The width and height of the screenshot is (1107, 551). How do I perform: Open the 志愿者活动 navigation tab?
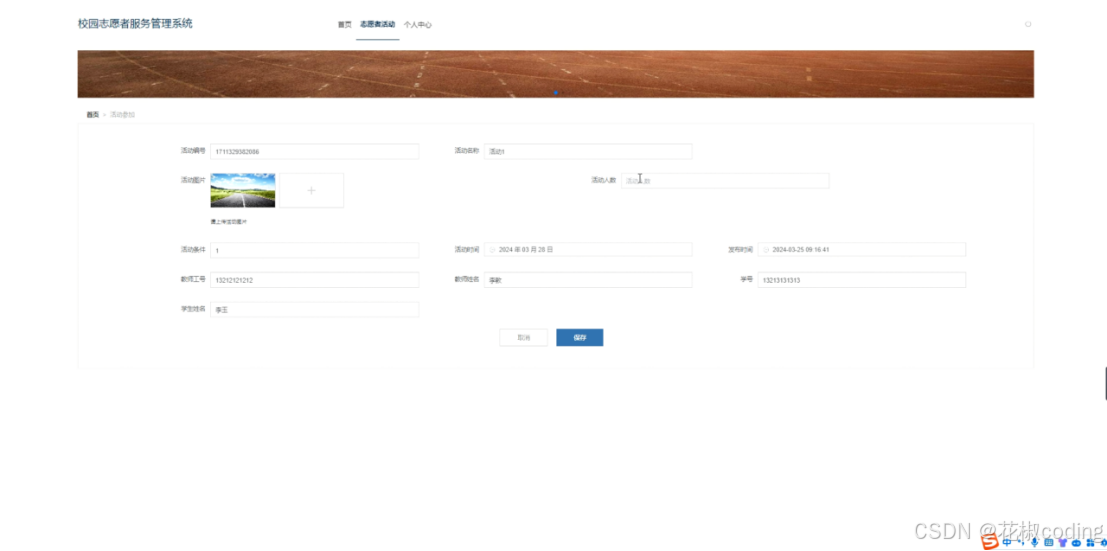pyautogui.click(x=377, y=24)
